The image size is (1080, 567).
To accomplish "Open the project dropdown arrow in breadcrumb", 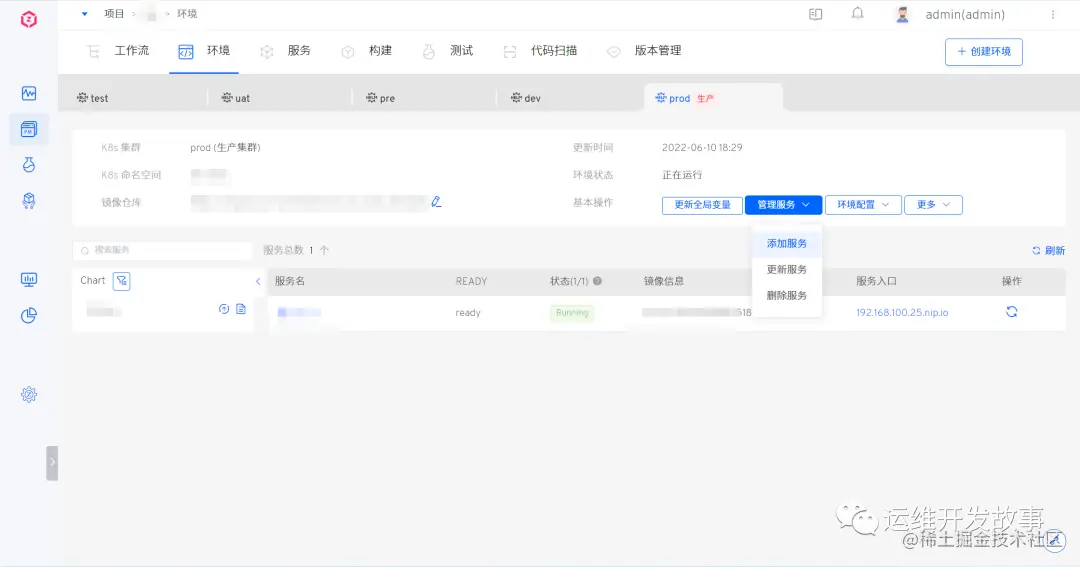I will (x=84, y=14).
